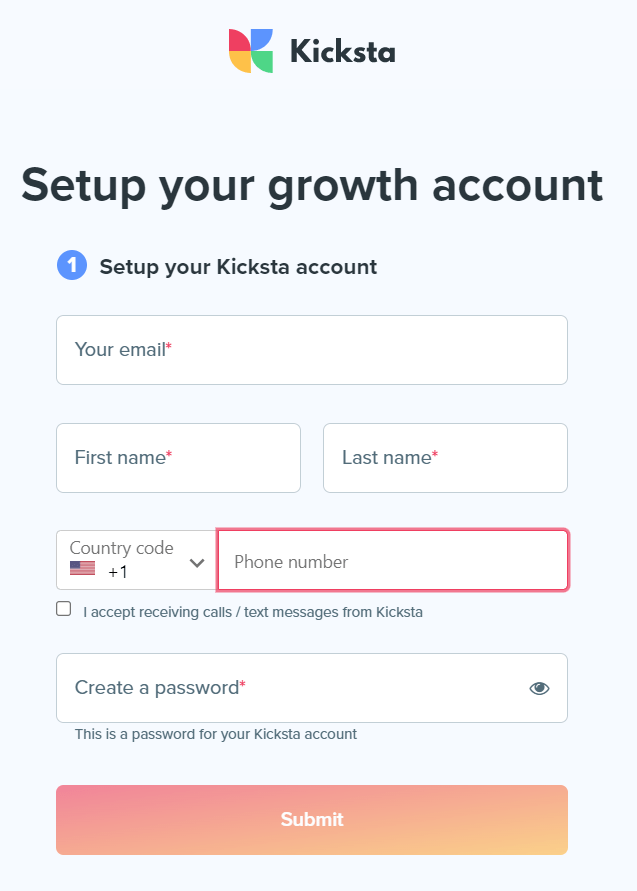The height and width of the screenshot is (891, 637).
Task: Submit the signup form
Action: click(x=312, y=820)
